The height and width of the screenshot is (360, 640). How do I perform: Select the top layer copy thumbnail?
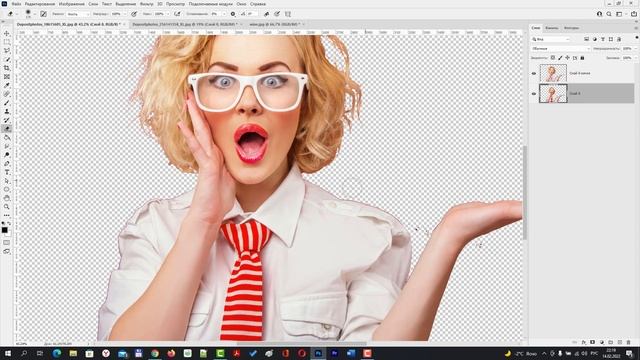click(553, 73)
